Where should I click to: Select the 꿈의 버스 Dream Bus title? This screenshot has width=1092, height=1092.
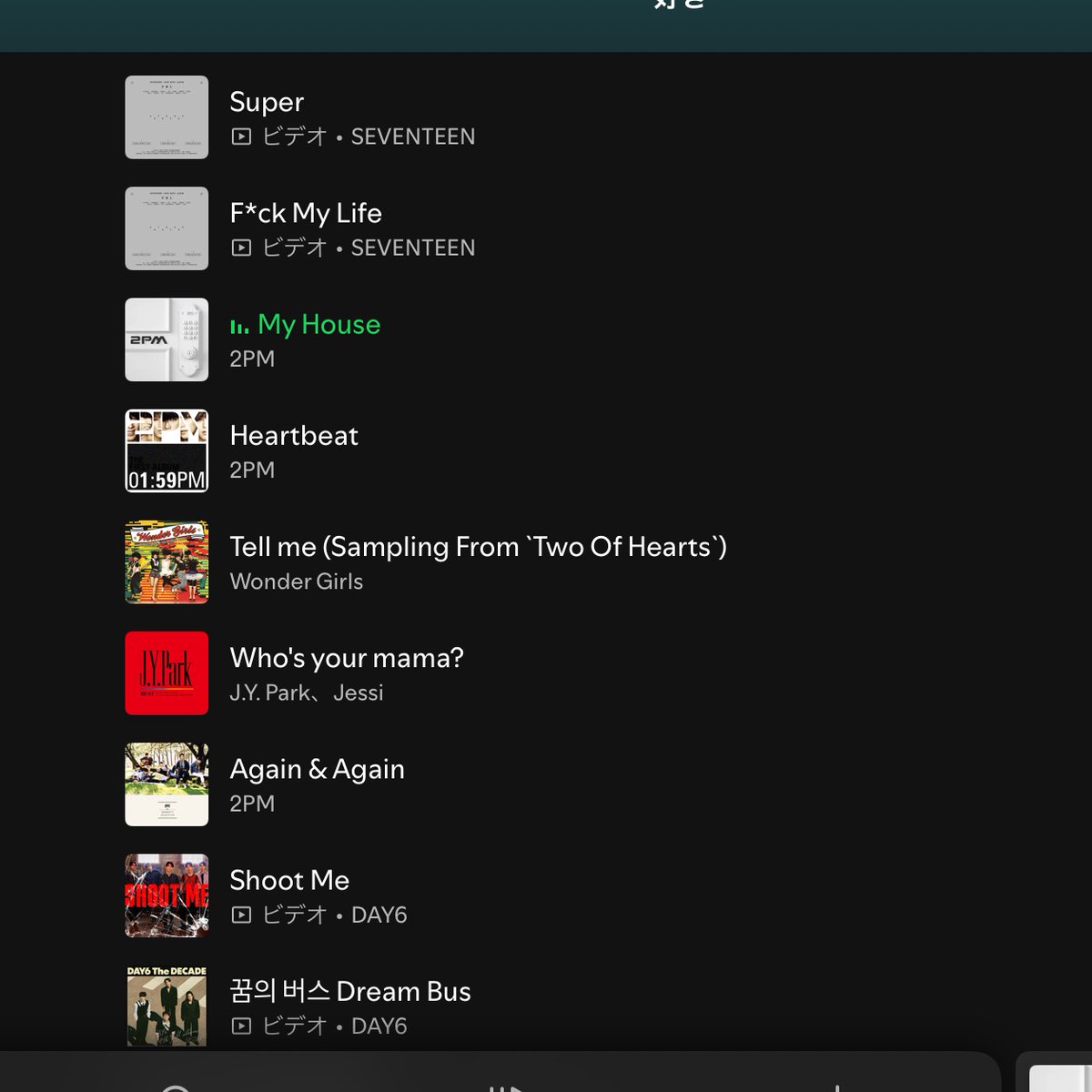pos(350,991)
